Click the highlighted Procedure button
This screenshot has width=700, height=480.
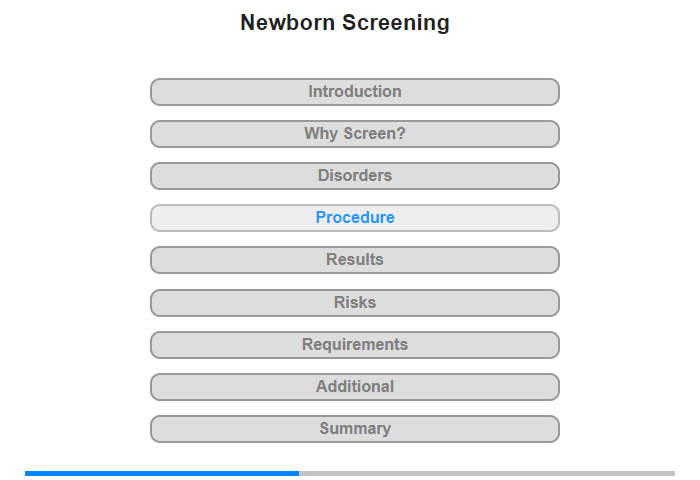(355, 218)
